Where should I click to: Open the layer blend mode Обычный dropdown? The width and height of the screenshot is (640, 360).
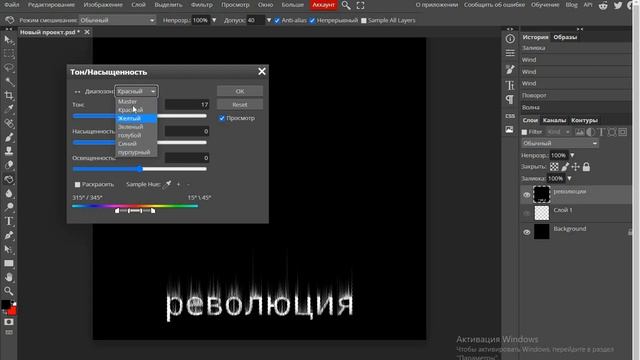[x=560, y=143]
